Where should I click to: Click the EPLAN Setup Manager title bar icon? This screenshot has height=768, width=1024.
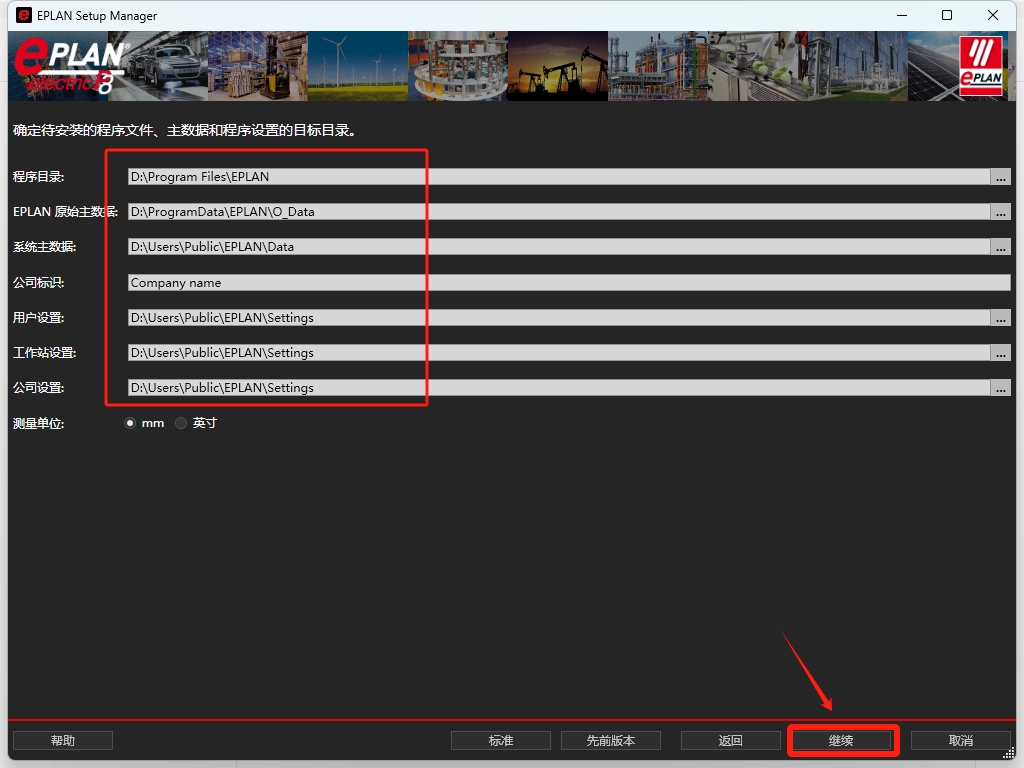[x=24, y=15]
